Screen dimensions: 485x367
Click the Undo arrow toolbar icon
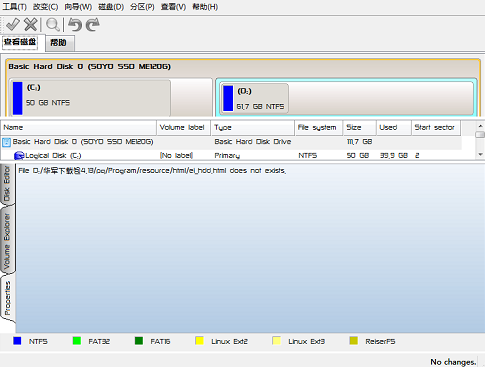(x=75, y=25)
